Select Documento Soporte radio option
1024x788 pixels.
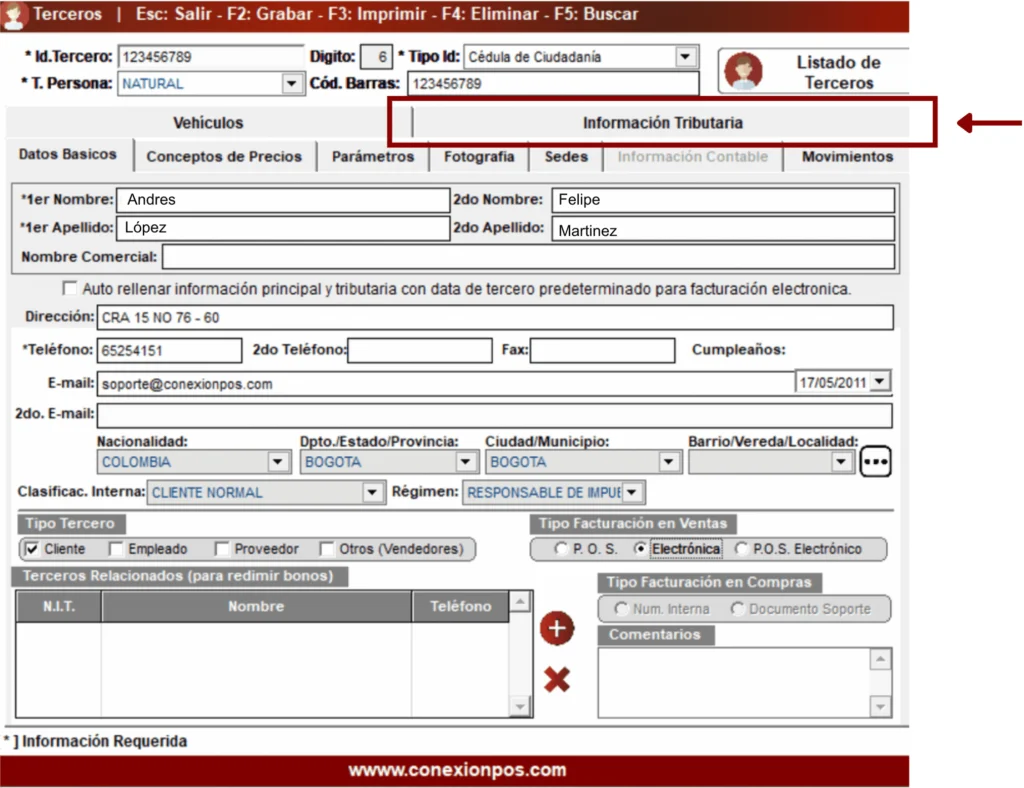click(x=737, y=608)
